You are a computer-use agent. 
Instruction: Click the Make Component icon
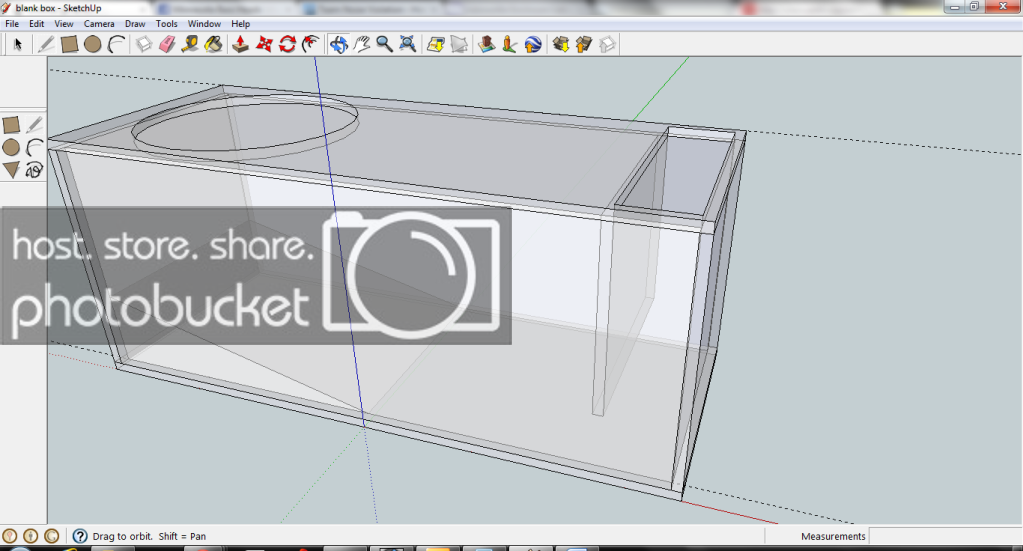point(144,44)
